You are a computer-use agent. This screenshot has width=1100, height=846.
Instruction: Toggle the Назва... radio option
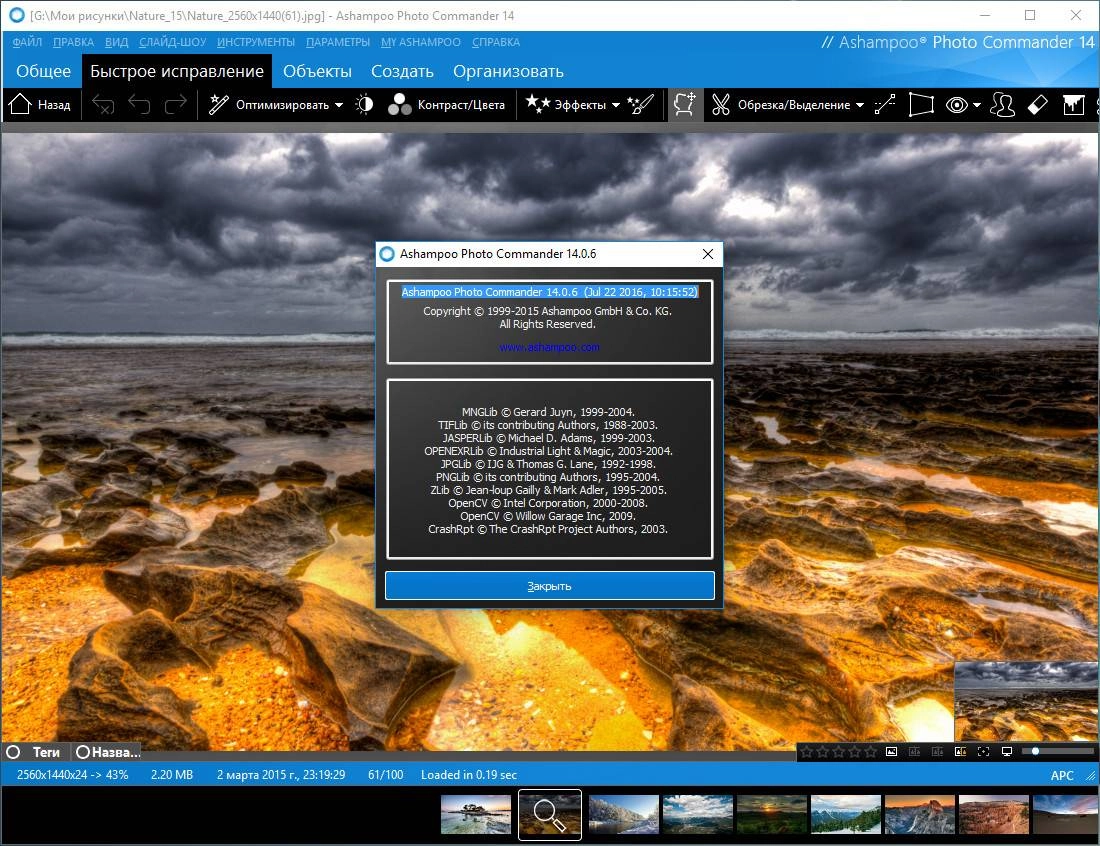(83, 752)
